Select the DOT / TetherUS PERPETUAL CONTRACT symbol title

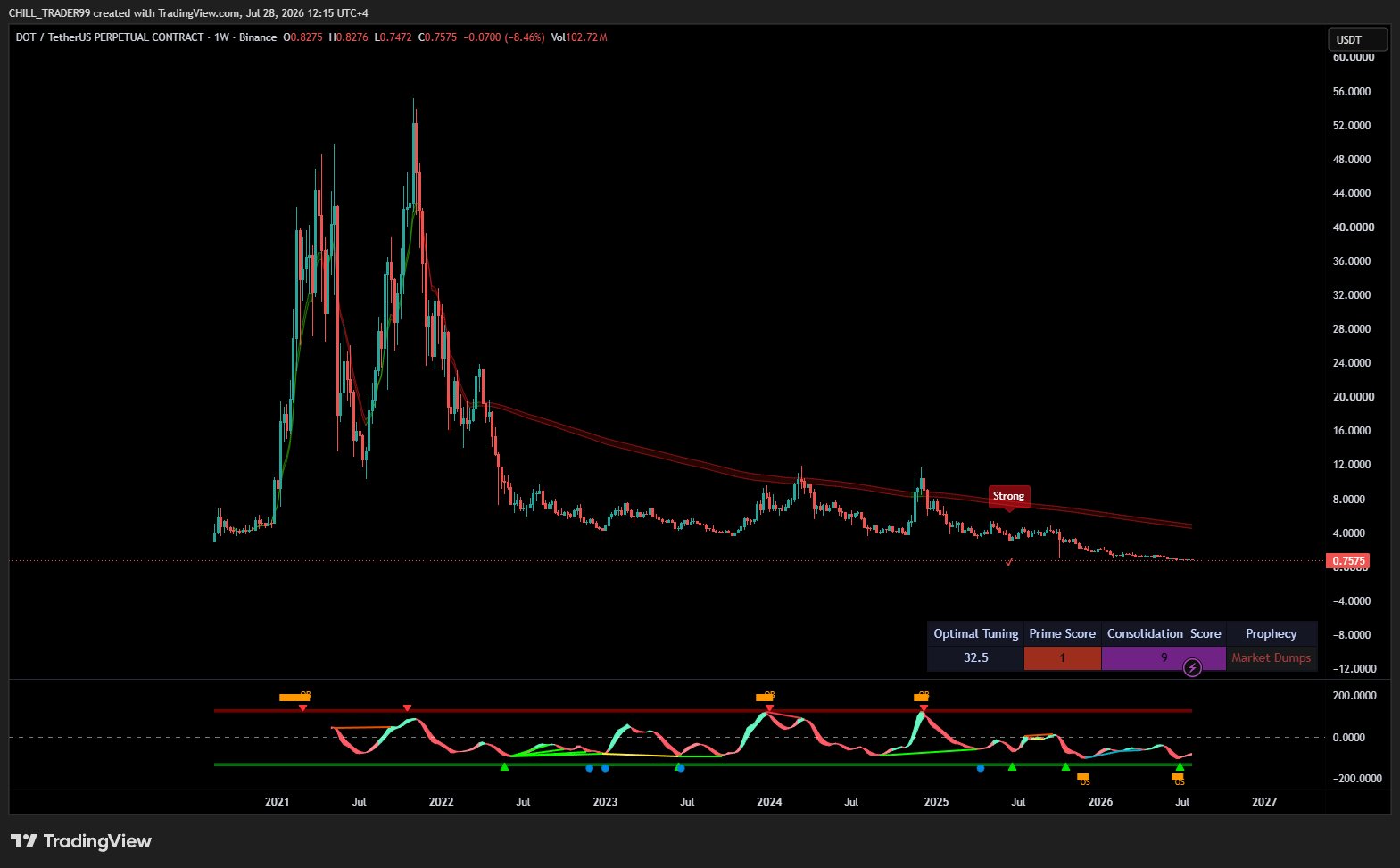tap(110, 37)
